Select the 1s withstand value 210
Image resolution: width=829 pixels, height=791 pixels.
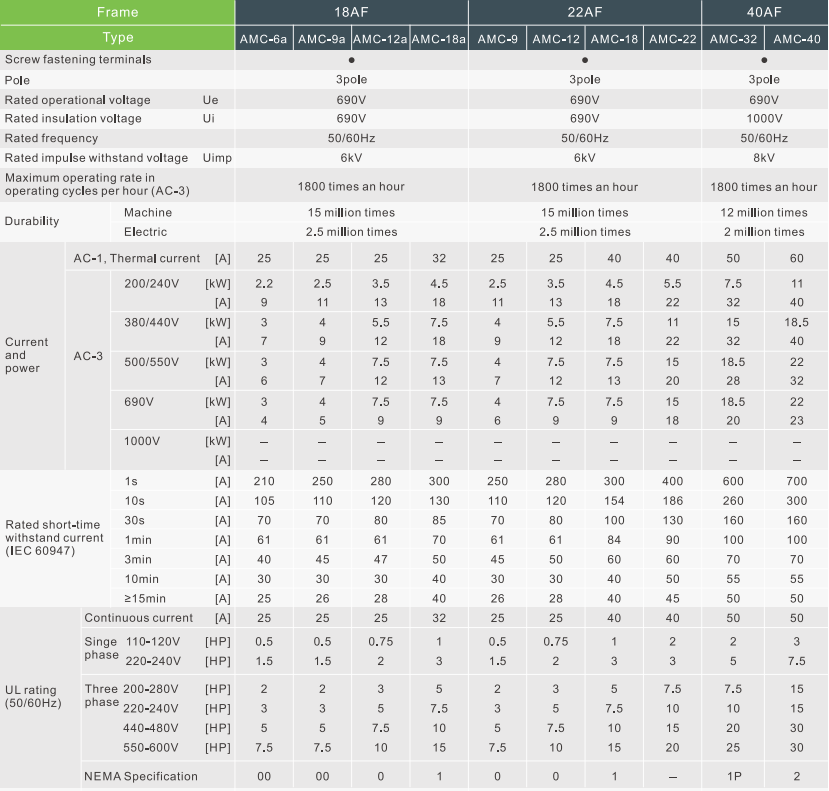264,481
